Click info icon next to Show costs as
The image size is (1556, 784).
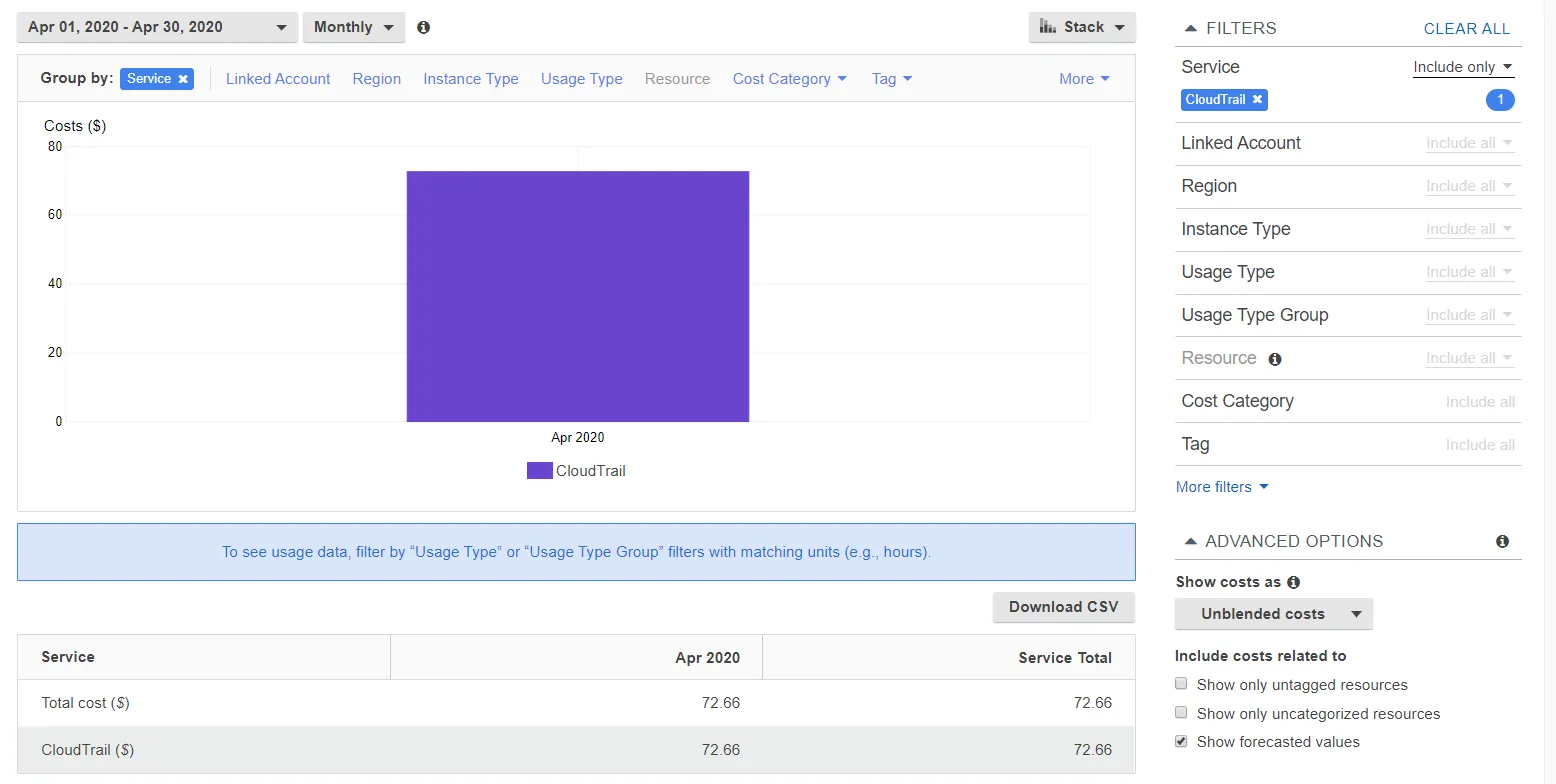pyautogui.click(x=1293, y=582)
